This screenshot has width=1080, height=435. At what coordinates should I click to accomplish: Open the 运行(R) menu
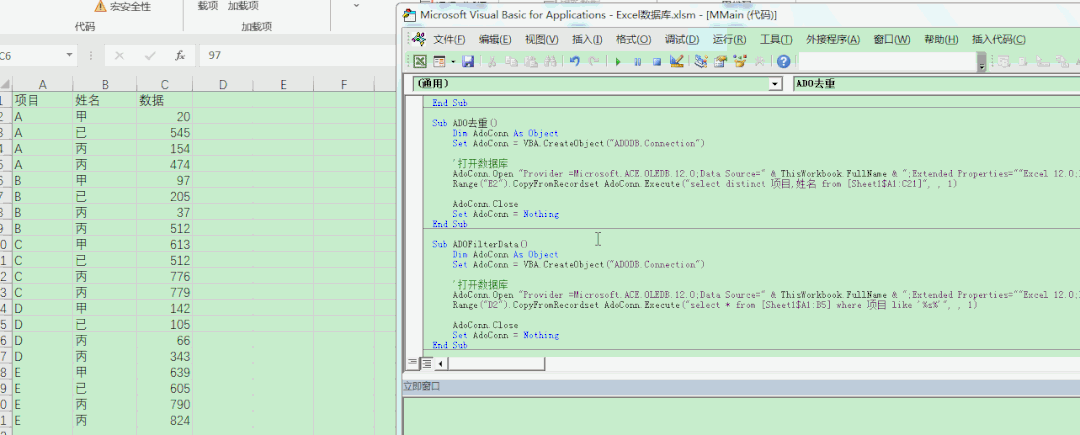click(x=729, y=39)
